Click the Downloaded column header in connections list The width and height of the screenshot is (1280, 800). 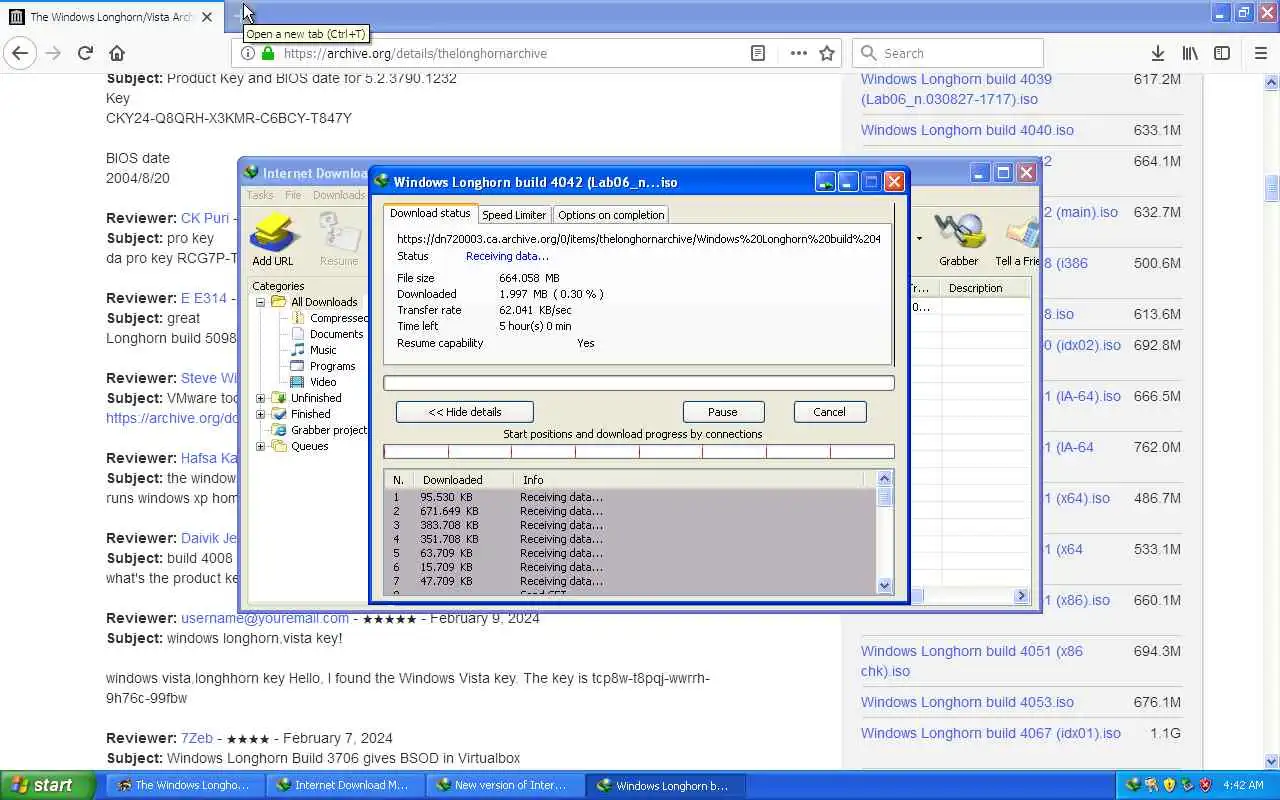coord(465,480)
